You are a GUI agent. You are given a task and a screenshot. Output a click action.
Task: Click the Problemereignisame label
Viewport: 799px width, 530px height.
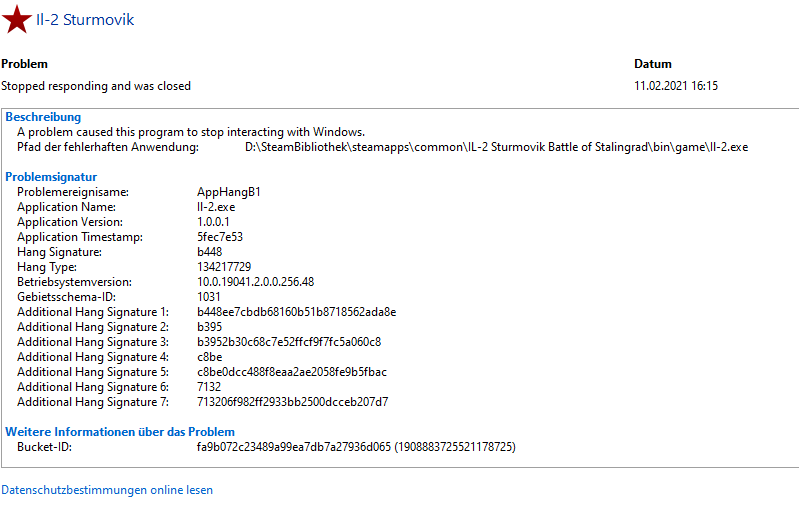click(x=73, y=192)
